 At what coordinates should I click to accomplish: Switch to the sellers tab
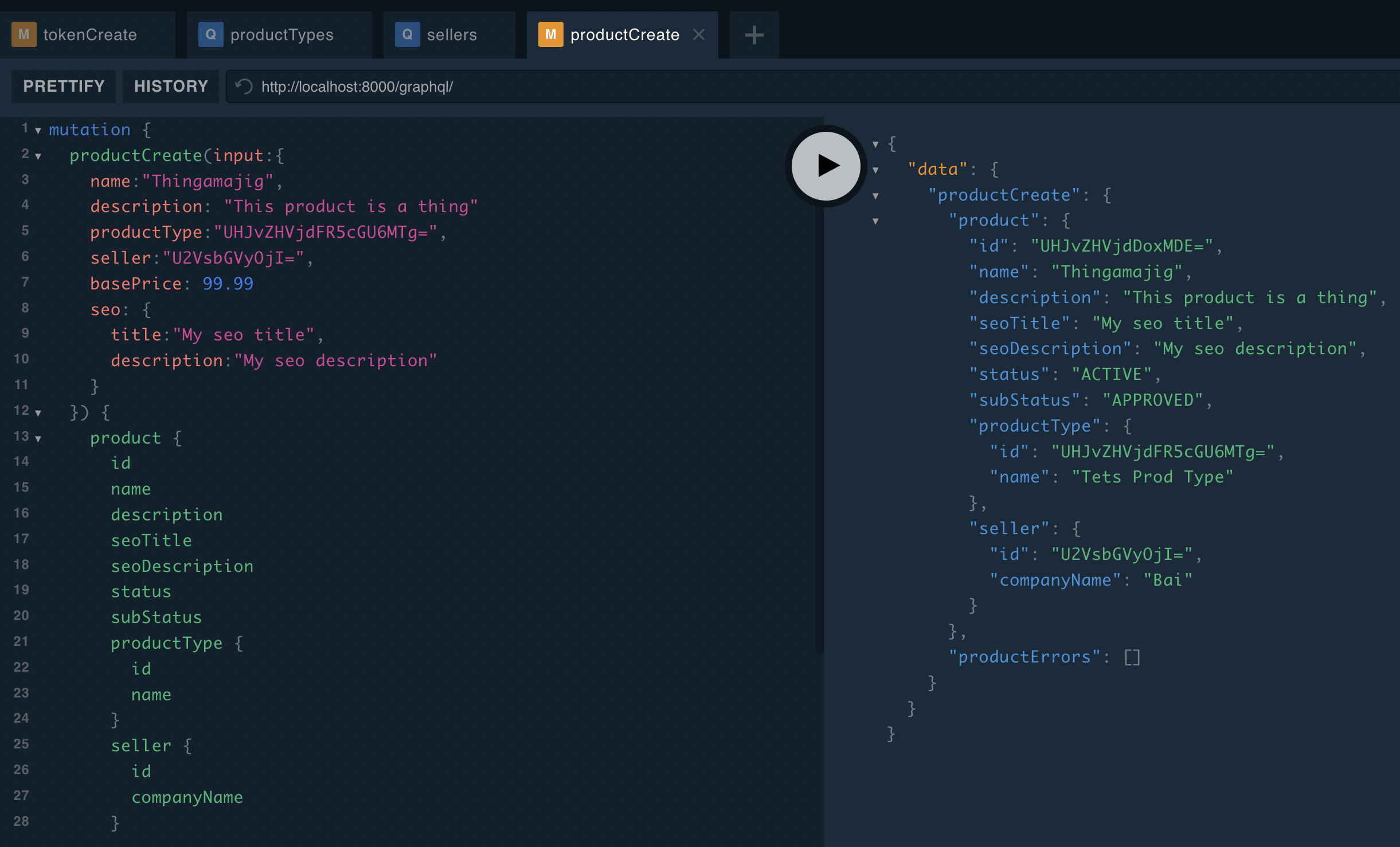pyautogui.click(x=452, y=35)
